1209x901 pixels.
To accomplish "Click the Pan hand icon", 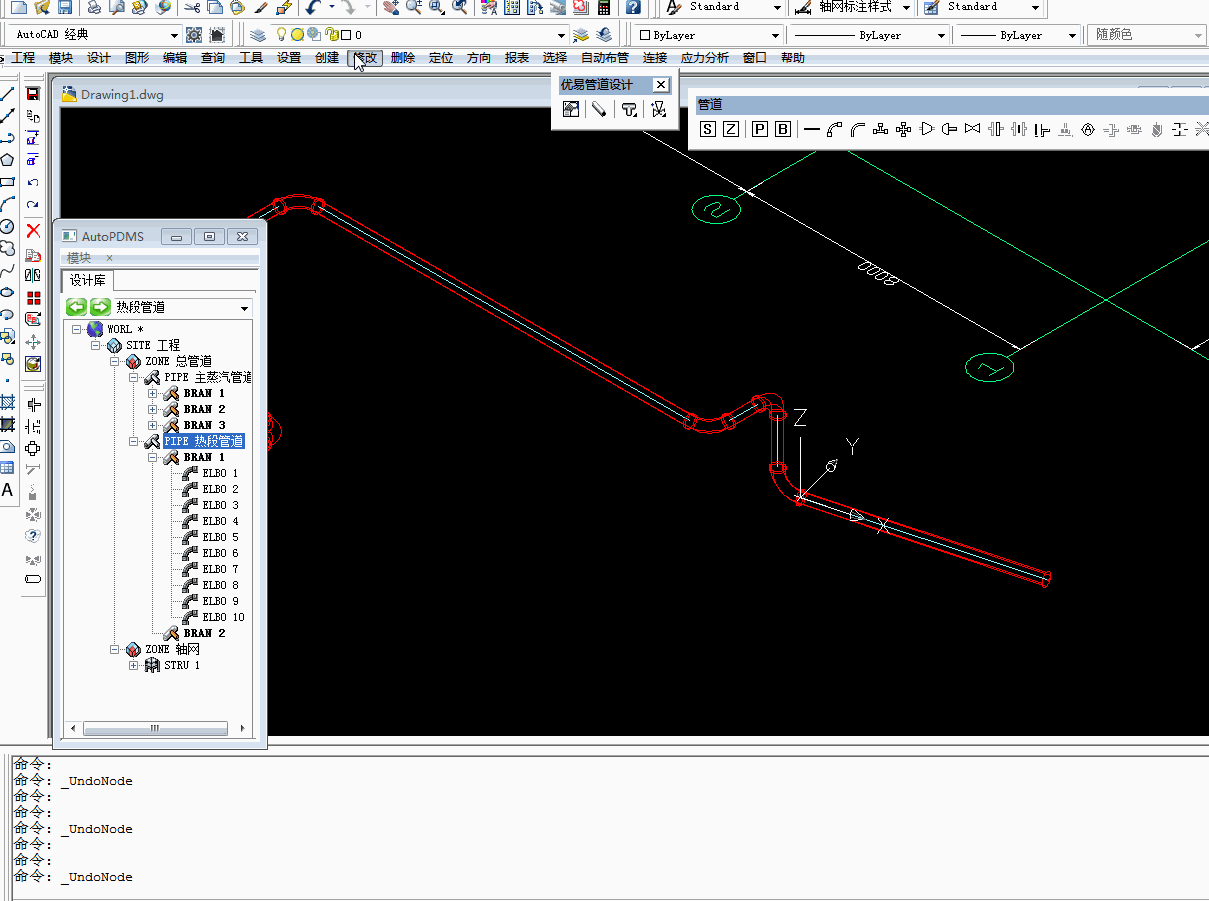I will (x=390, y=7).
